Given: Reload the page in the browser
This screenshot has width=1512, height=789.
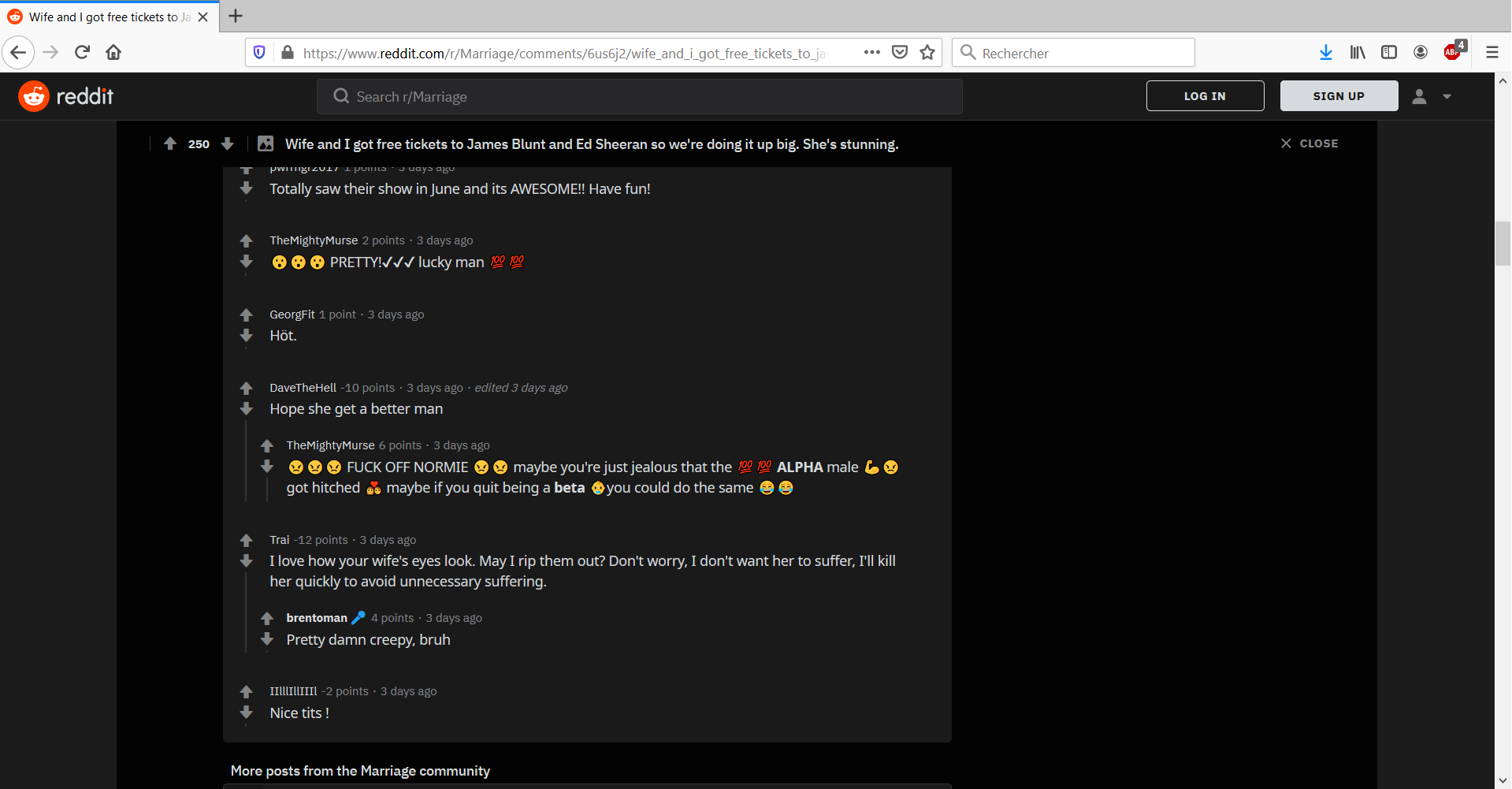Looking at the screenshot, I should (x=82, y=53).
